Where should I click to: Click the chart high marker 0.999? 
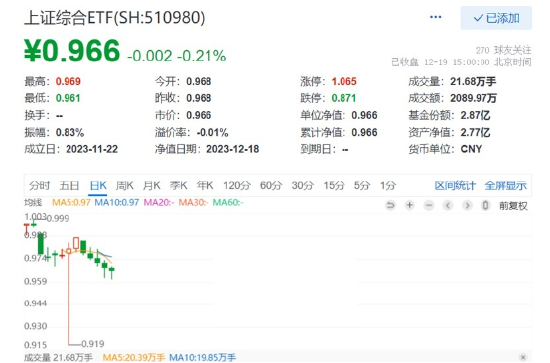coord(58,219)
